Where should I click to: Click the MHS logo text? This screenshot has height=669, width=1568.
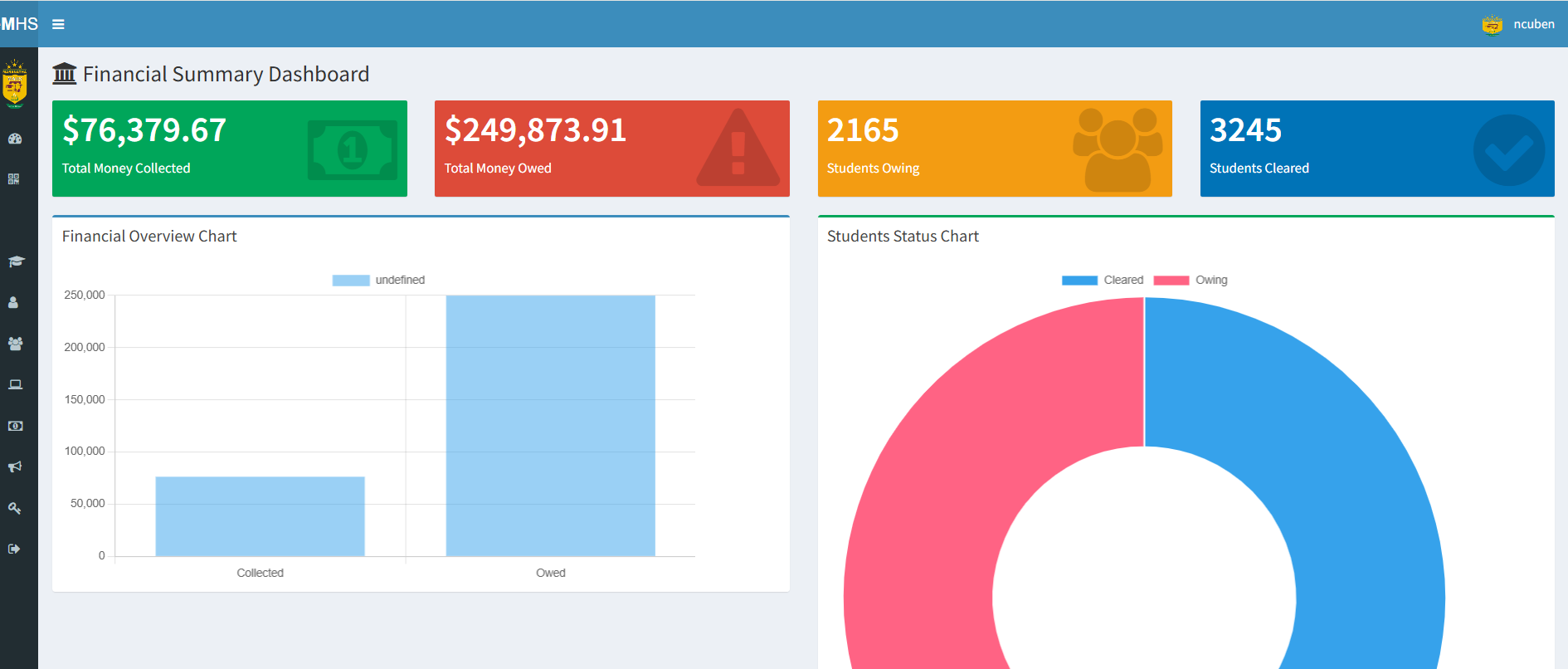pos(19,24)
